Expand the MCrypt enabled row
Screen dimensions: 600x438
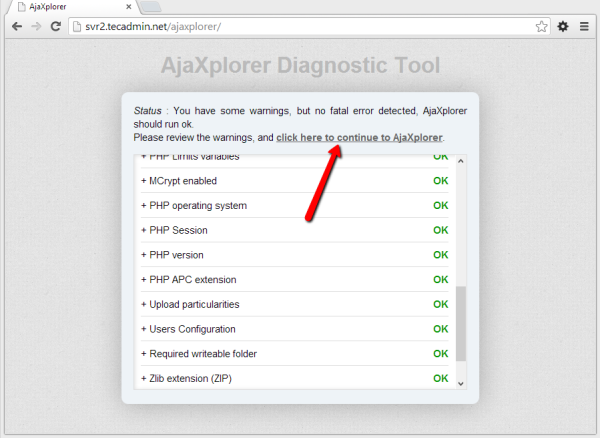click(179, 181)
